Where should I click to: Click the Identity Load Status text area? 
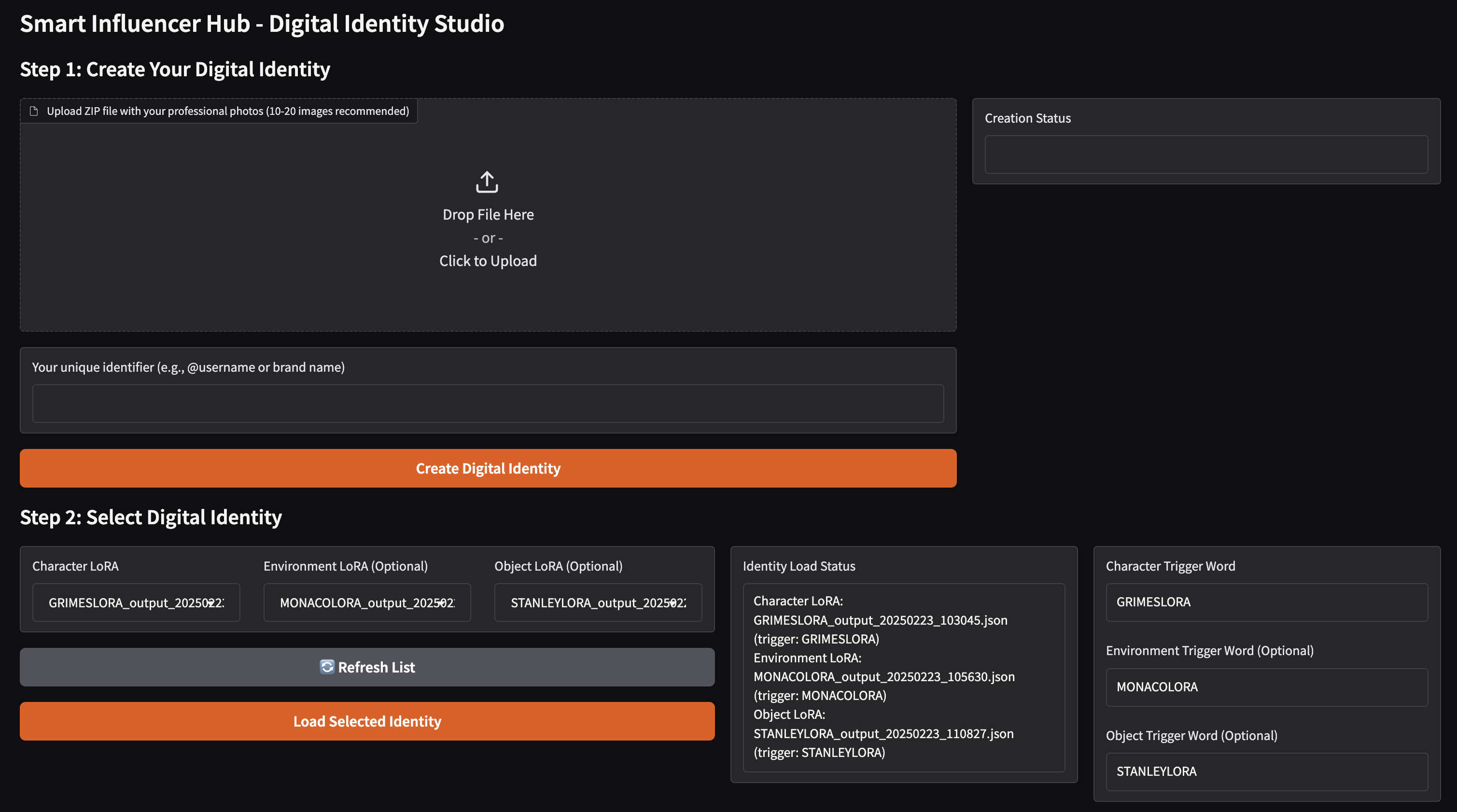pyautogui.click(x=903, y=677)
